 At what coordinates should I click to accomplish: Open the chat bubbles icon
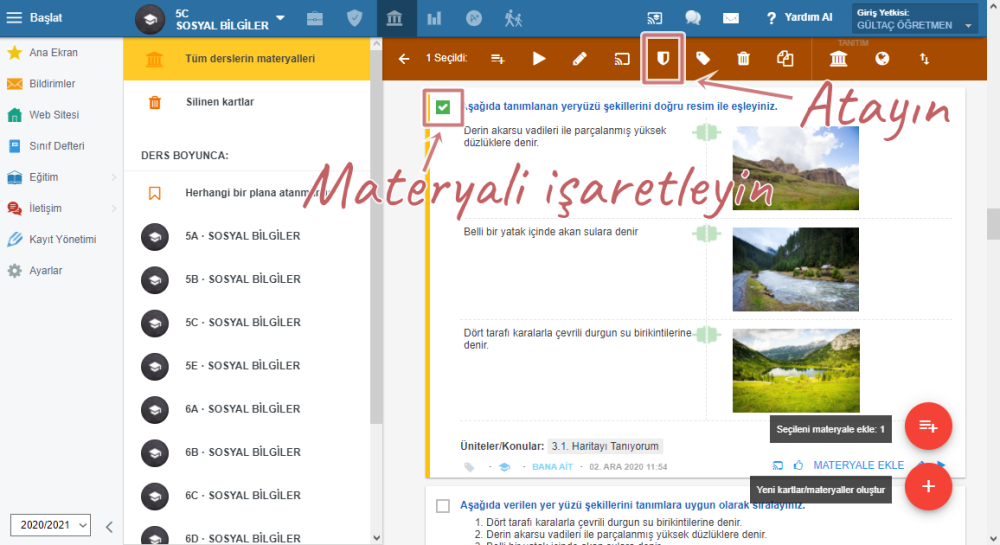tap(693, 18)
